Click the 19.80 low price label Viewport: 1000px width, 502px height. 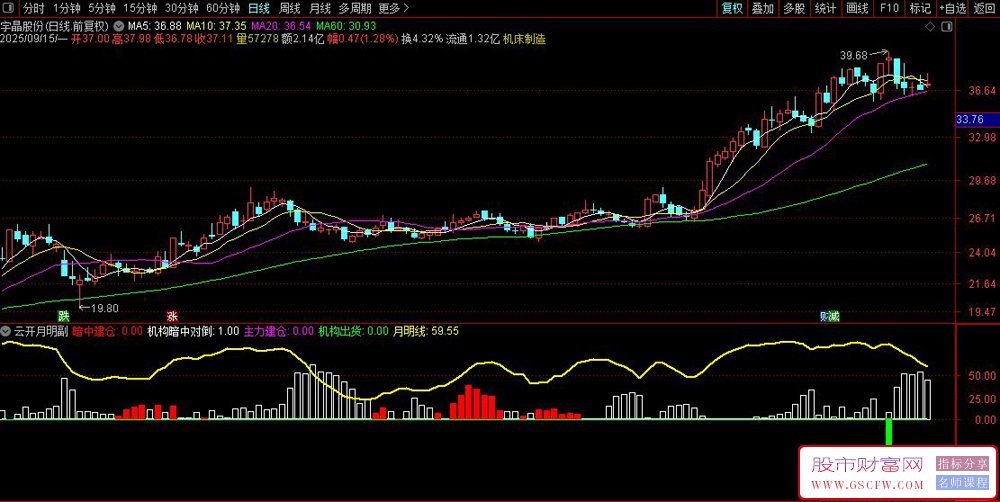point(105,308)
